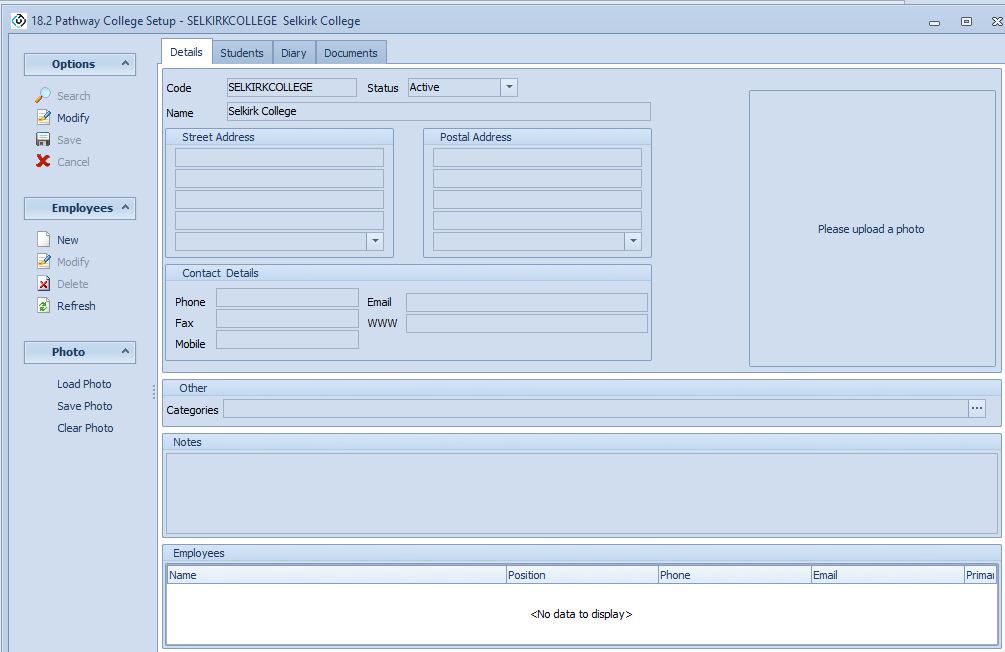The width and height of the screenshot is (1005, 652).
Task: Click the Modify employee pencil icon
Action: pos(43,262)
